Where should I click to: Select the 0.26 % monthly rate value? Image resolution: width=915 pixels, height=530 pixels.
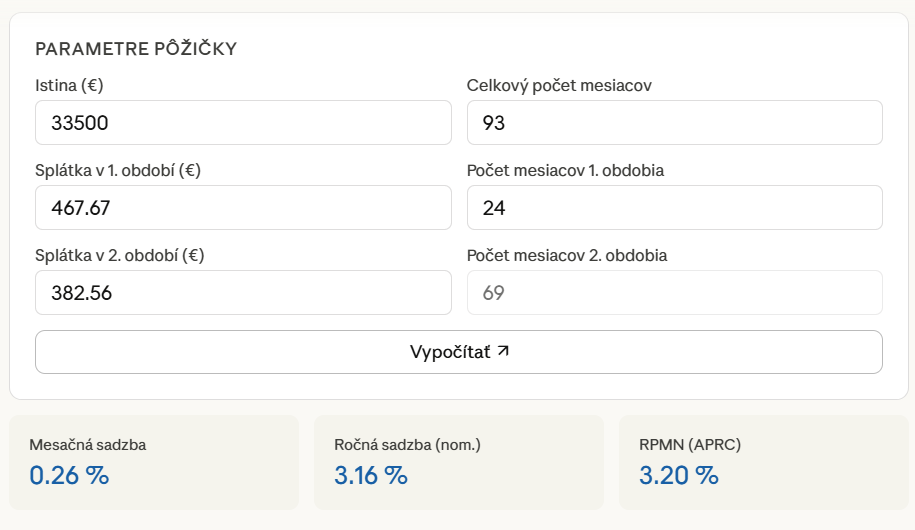pyautogui.click(x=69, y=475)
